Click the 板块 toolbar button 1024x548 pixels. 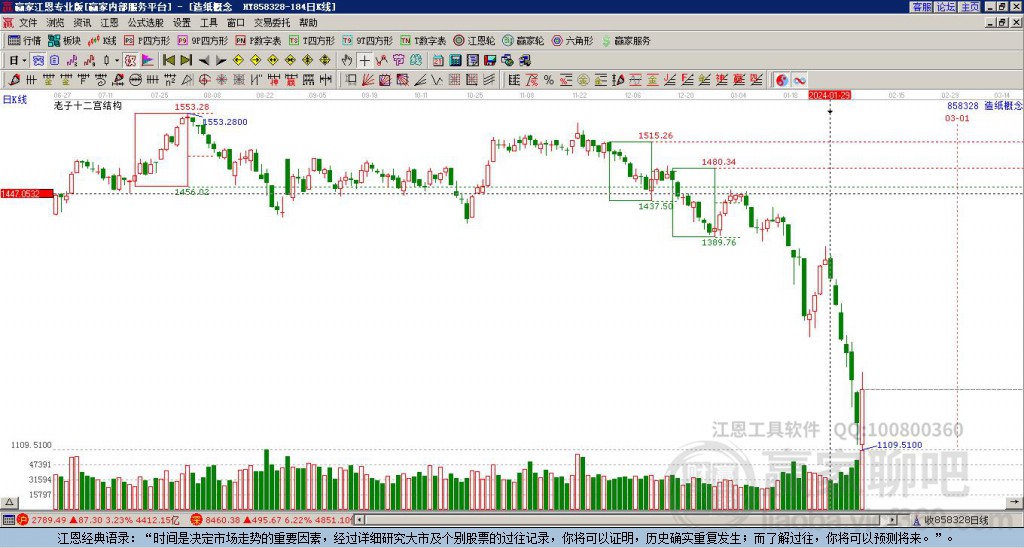click(64, 40)
